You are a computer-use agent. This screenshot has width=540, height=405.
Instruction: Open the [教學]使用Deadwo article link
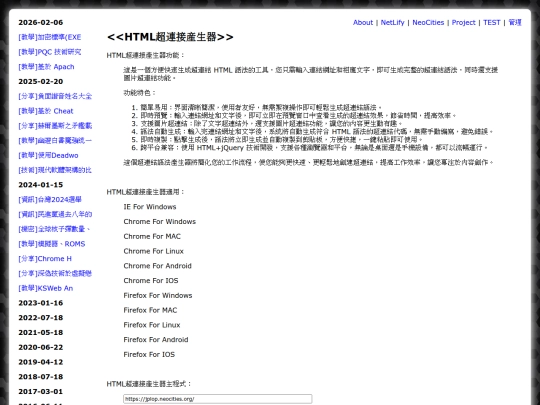(48, 155)
